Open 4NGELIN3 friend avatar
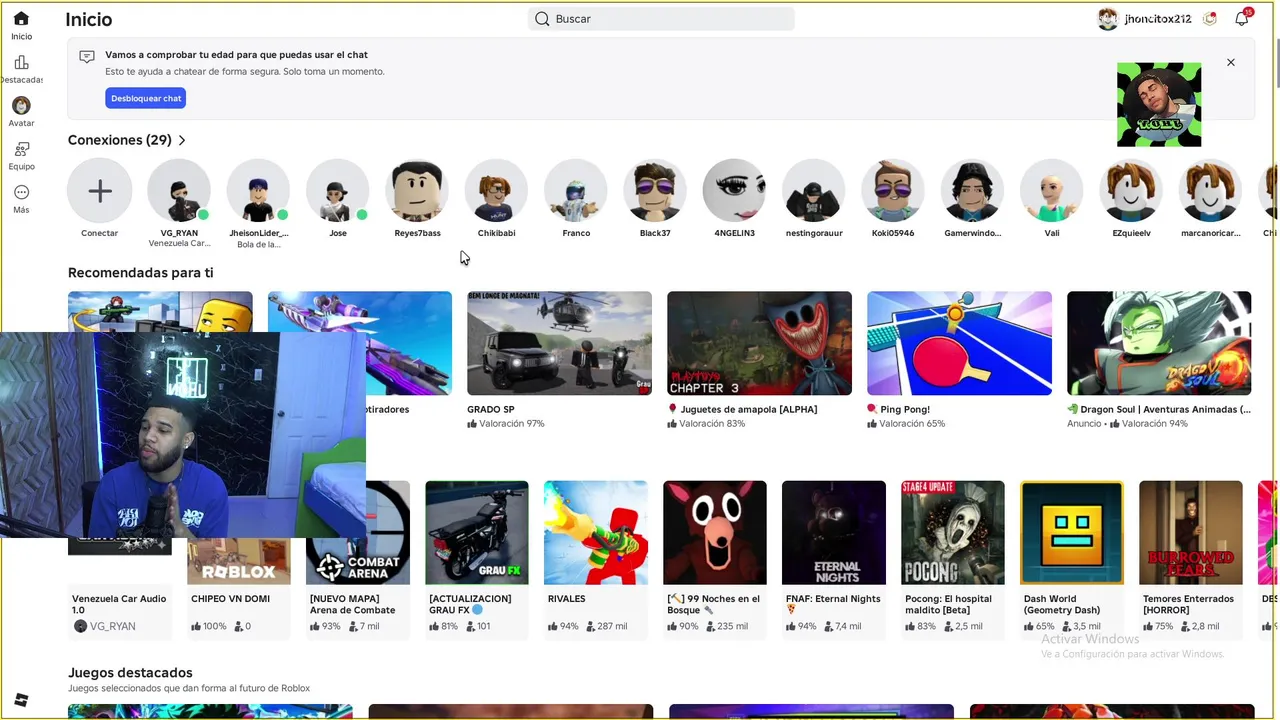Viewport: 1280px width, 720px height. coord(734,190)
